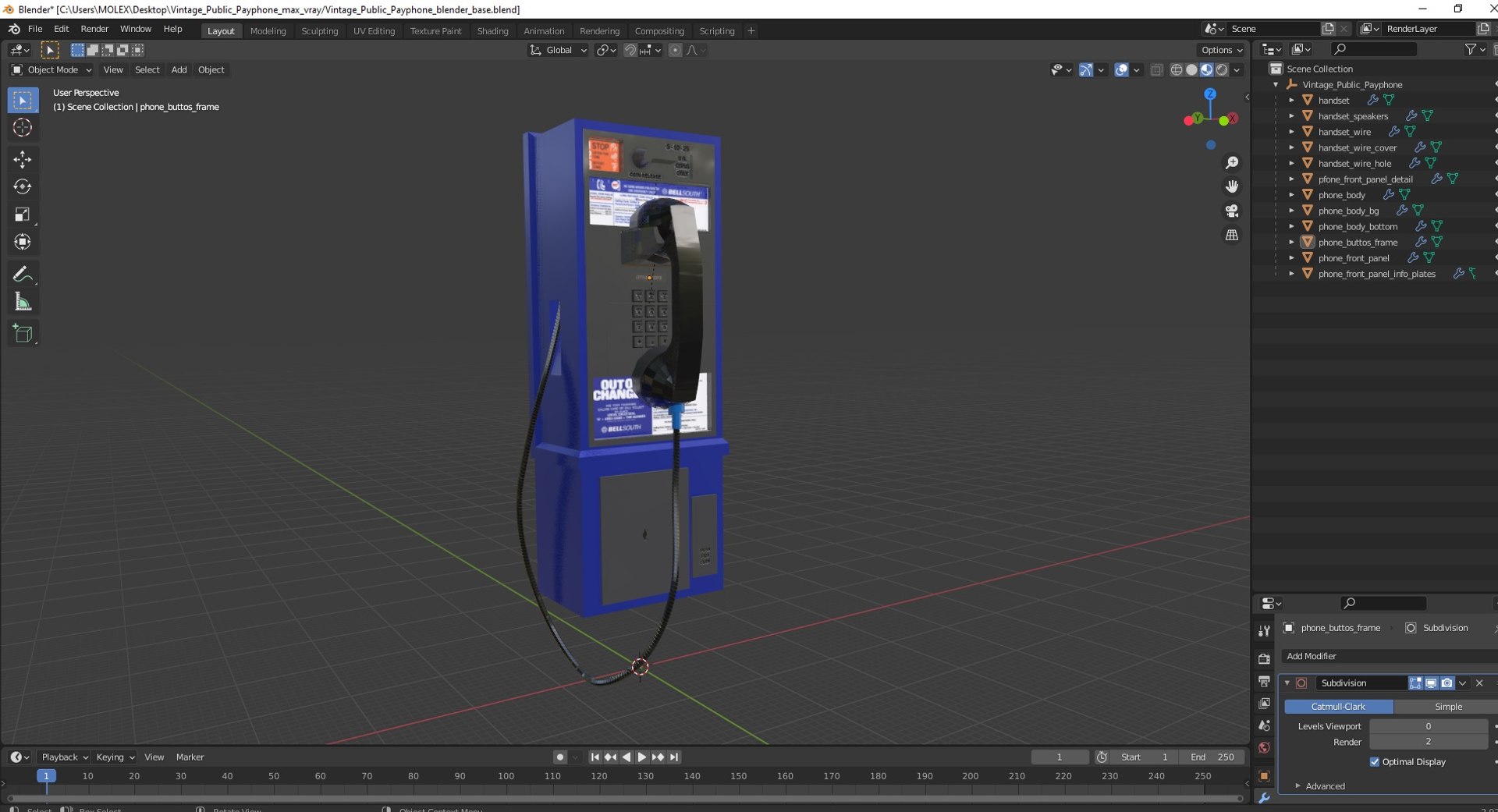Toggle proportional editing button
Image resolution: width=1498 pixels, height=812 pixels.
[675, 50]
